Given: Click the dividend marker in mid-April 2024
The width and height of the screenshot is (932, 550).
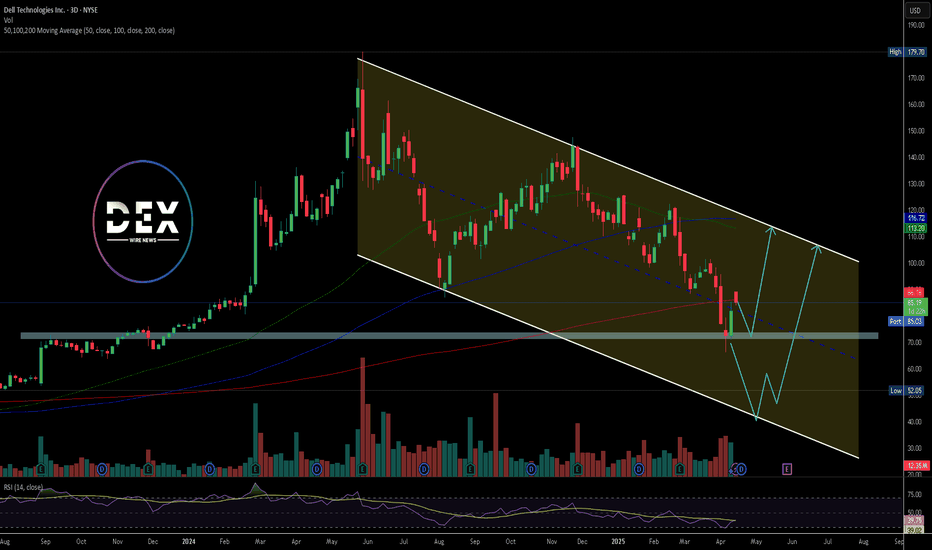Looking at the screenshot, I should (317, 470).
